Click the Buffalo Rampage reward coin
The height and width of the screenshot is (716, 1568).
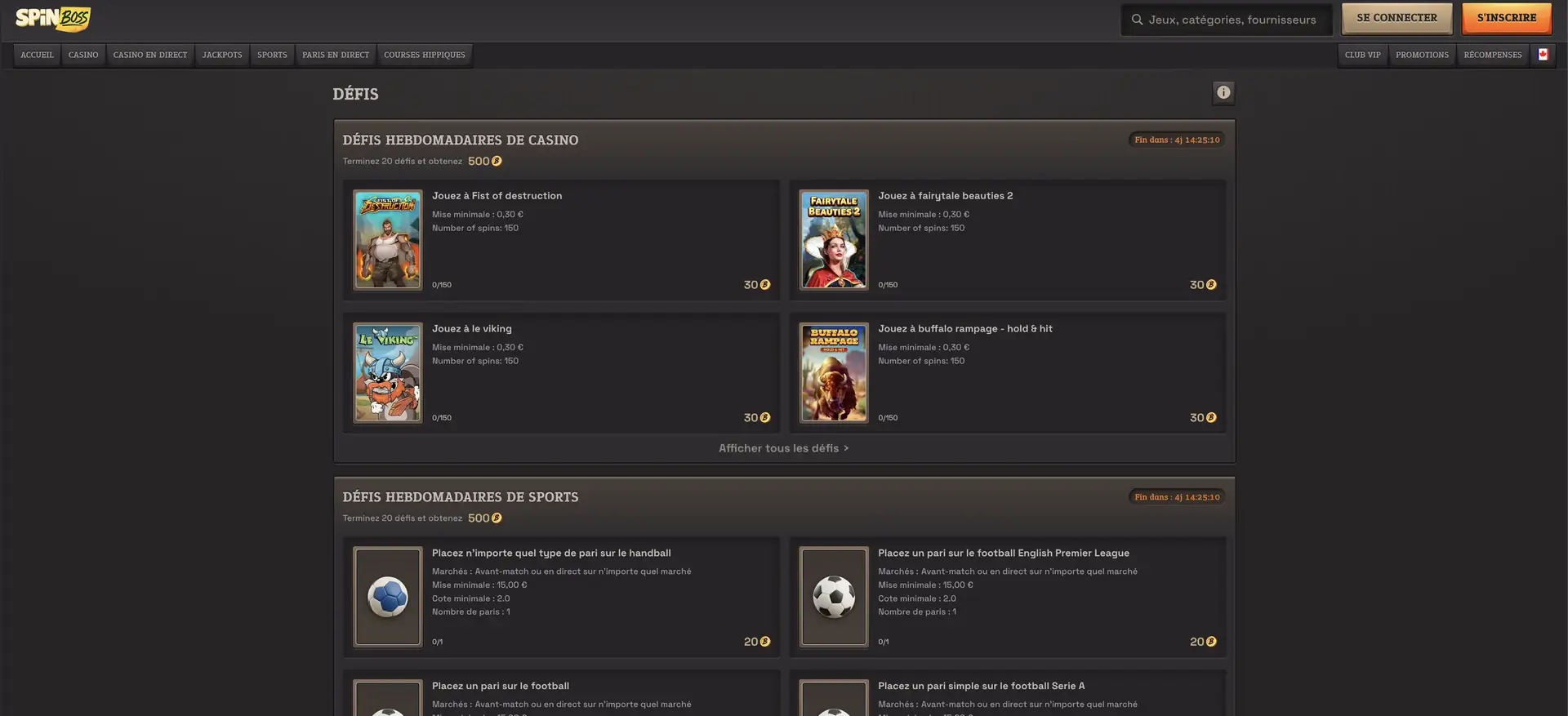(1211, 418)
